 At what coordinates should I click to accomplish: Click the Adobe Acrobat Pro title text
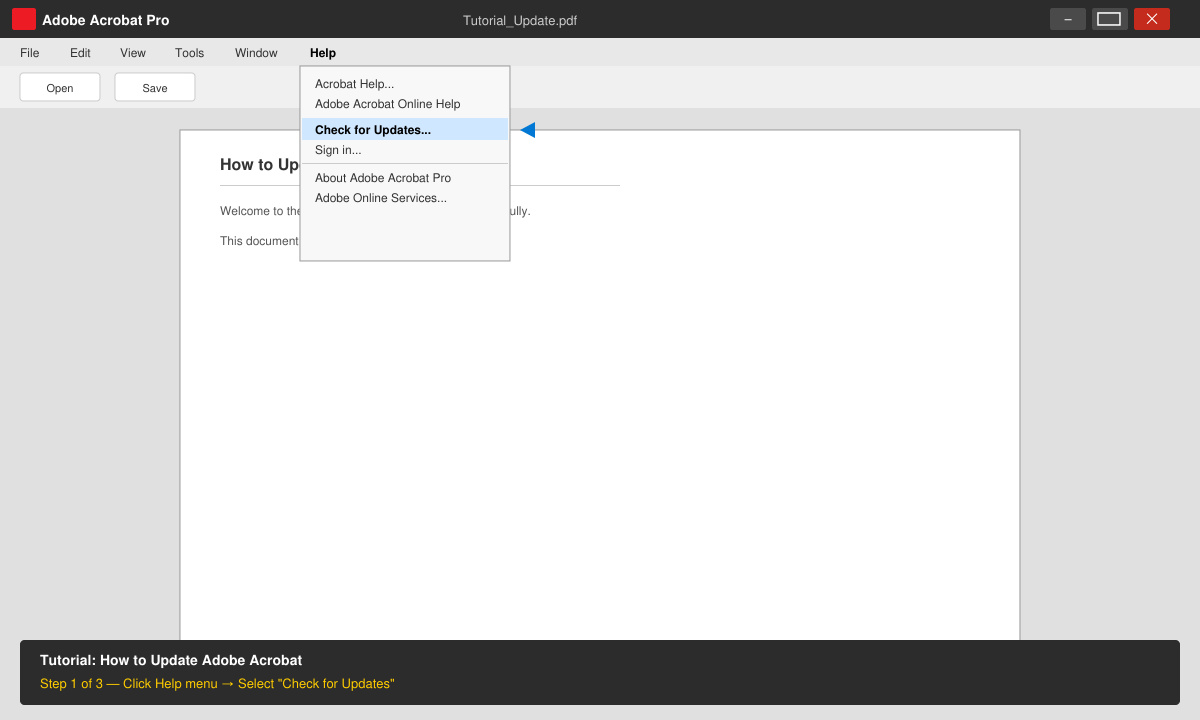(106, 20)
